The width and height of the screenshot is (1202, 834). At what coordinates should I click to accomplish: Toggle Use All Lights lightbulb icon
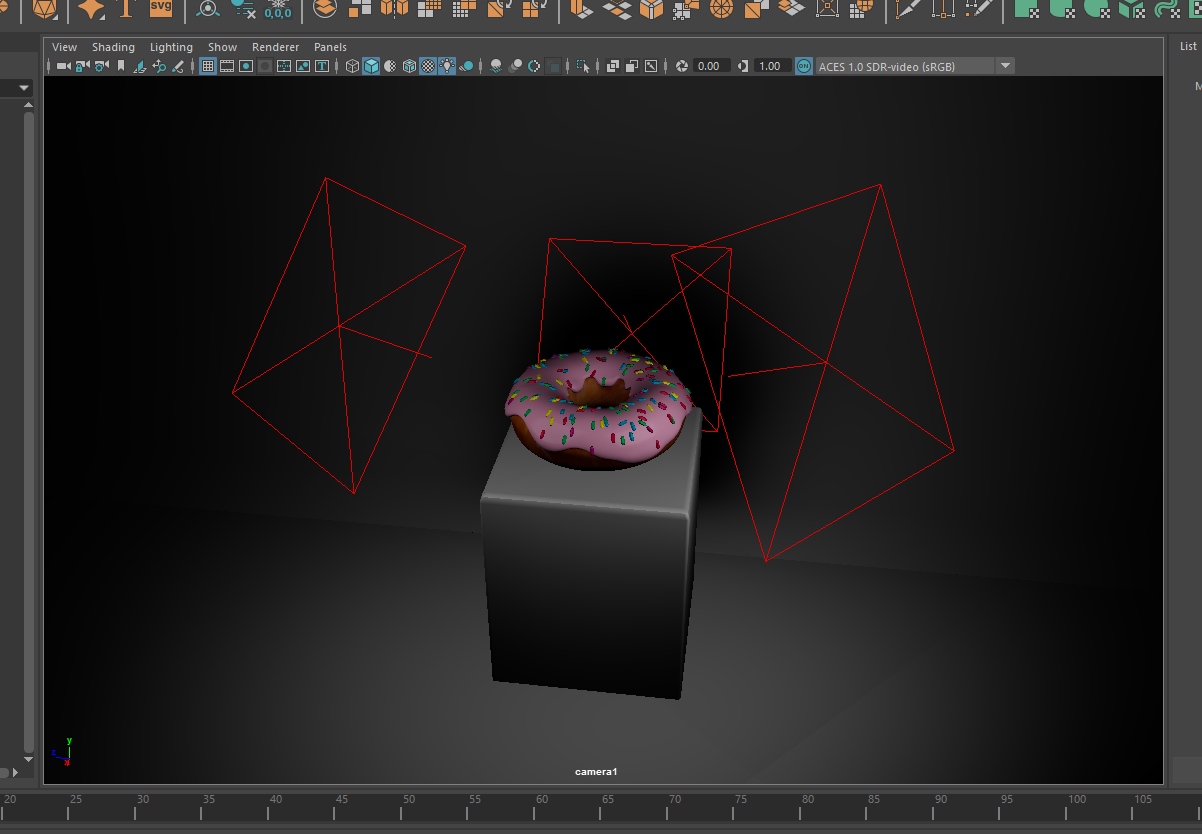pos(448,66)
